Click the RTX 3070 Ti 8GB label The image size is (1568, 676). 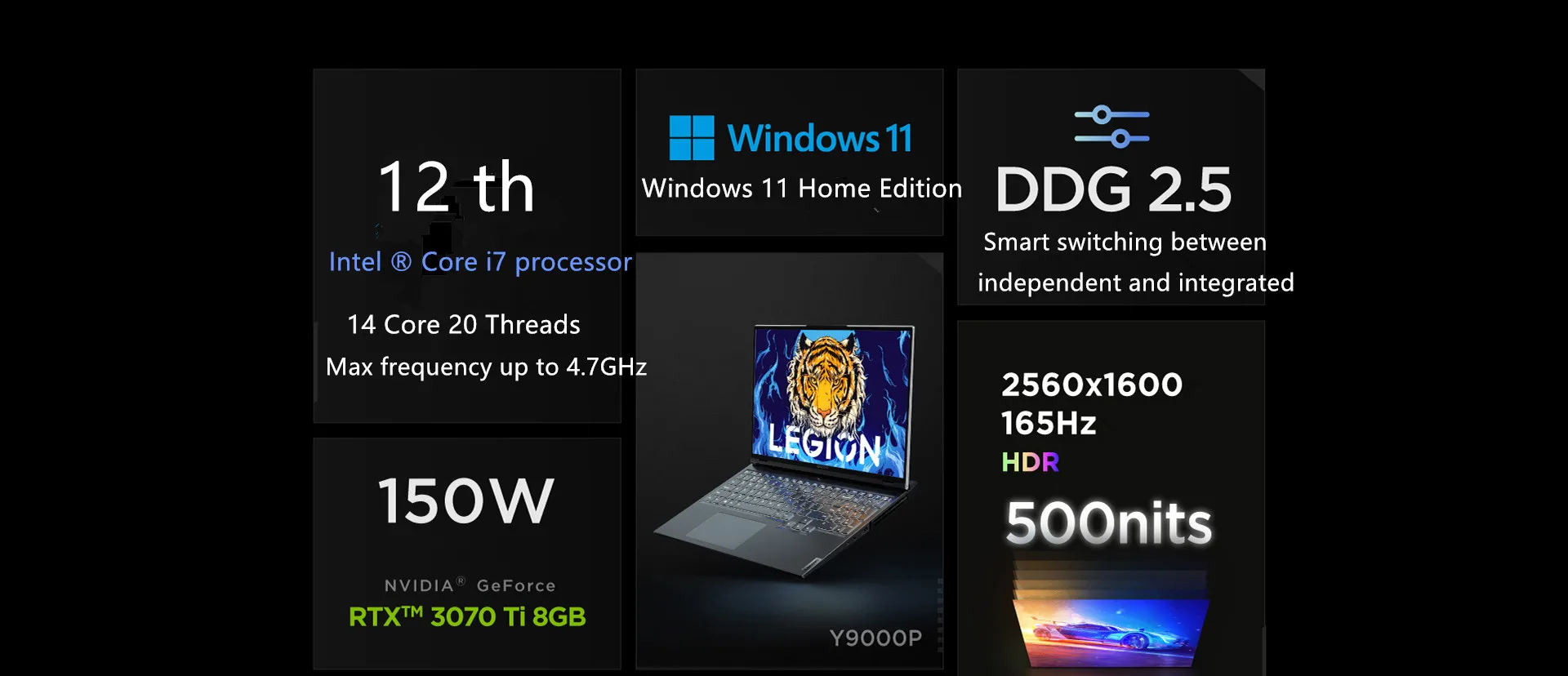click(467, 616)
